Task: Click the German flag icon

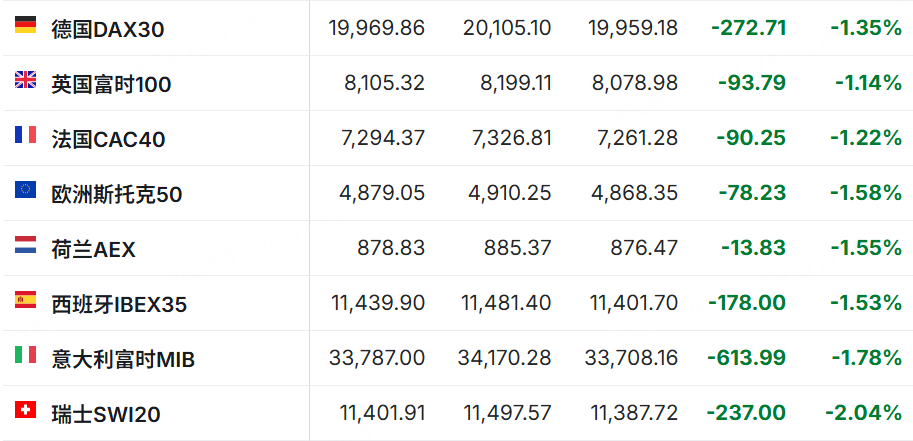Action: click(x=26, y=24)
